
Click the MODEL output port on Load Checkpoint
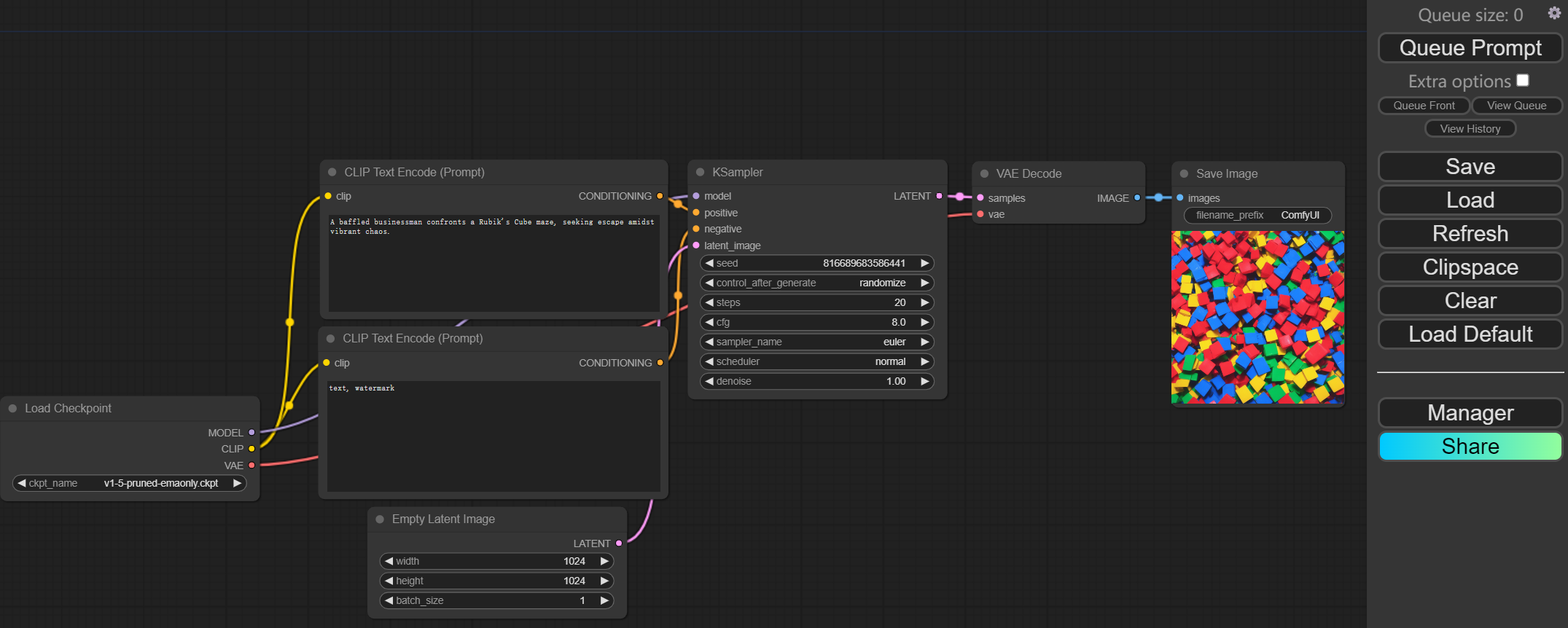point(251,432)
